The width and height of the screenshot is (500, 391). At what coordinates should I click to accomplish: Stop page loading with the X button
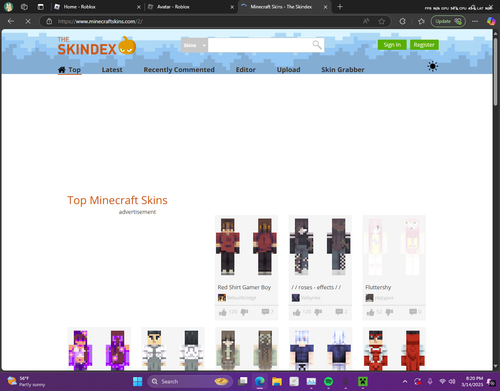pos(28,21)
